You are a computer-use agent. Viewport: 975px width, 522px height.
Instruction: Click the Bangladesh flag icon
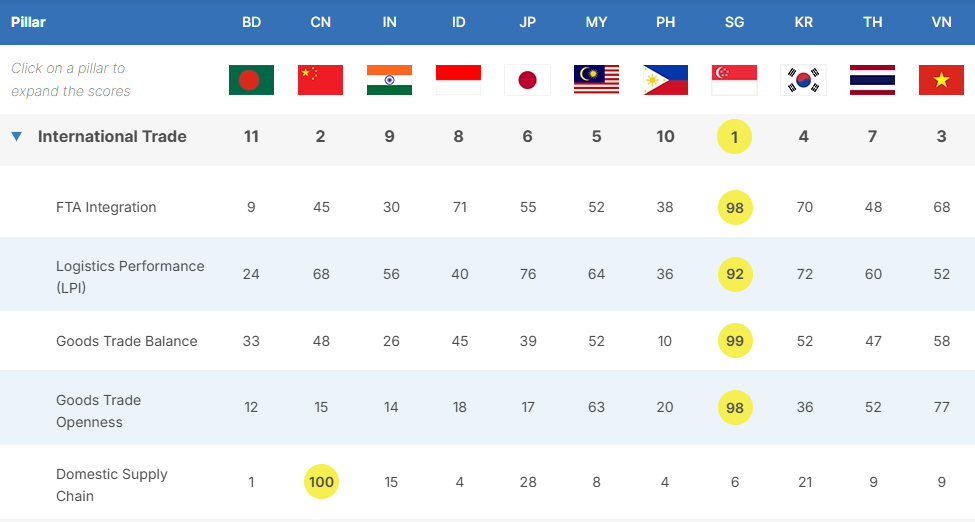(x=251, y=80)
